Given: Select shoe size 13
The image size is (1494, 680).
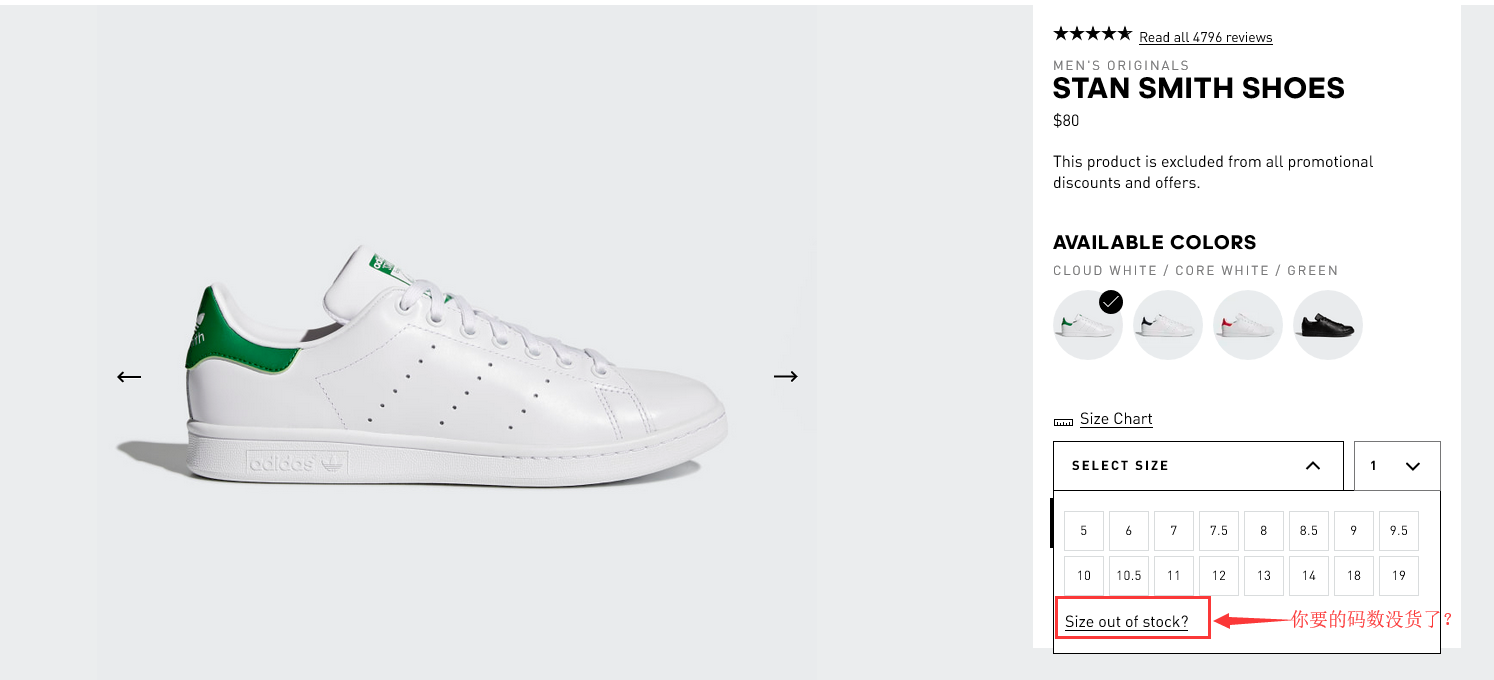Looking at the screenshot, I should (1264, 576).
